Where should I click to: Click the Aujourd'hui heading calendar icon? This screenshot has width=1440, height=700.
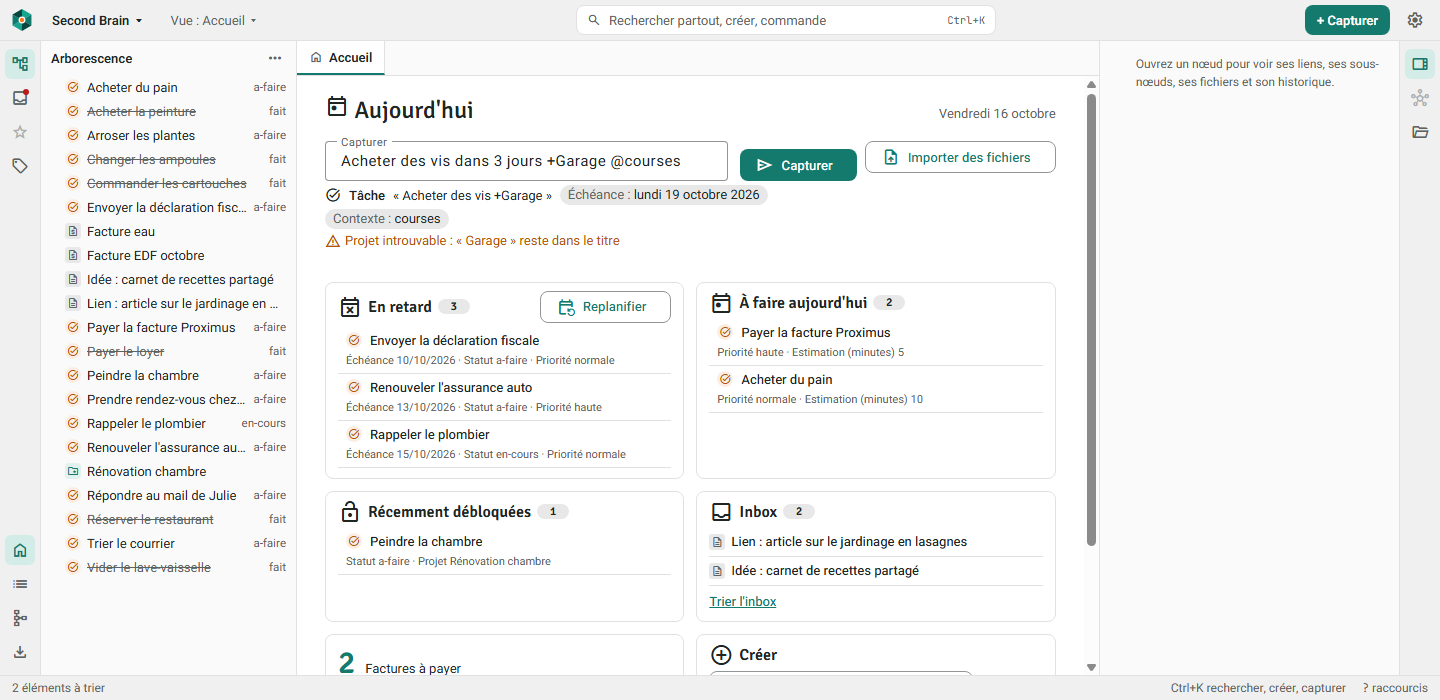coord(337,108)
